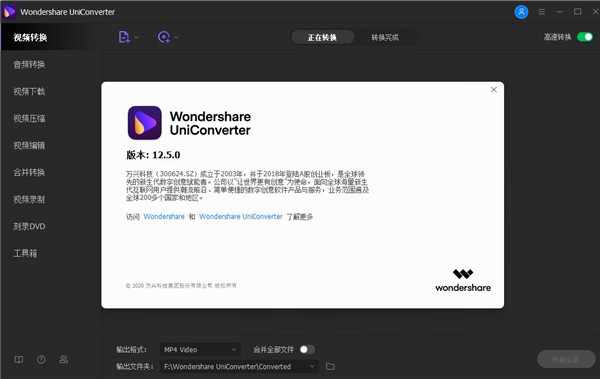600x379 pixels.
Task: Select 刻录DVD in the sidebar
Action: tap(51, 226)
